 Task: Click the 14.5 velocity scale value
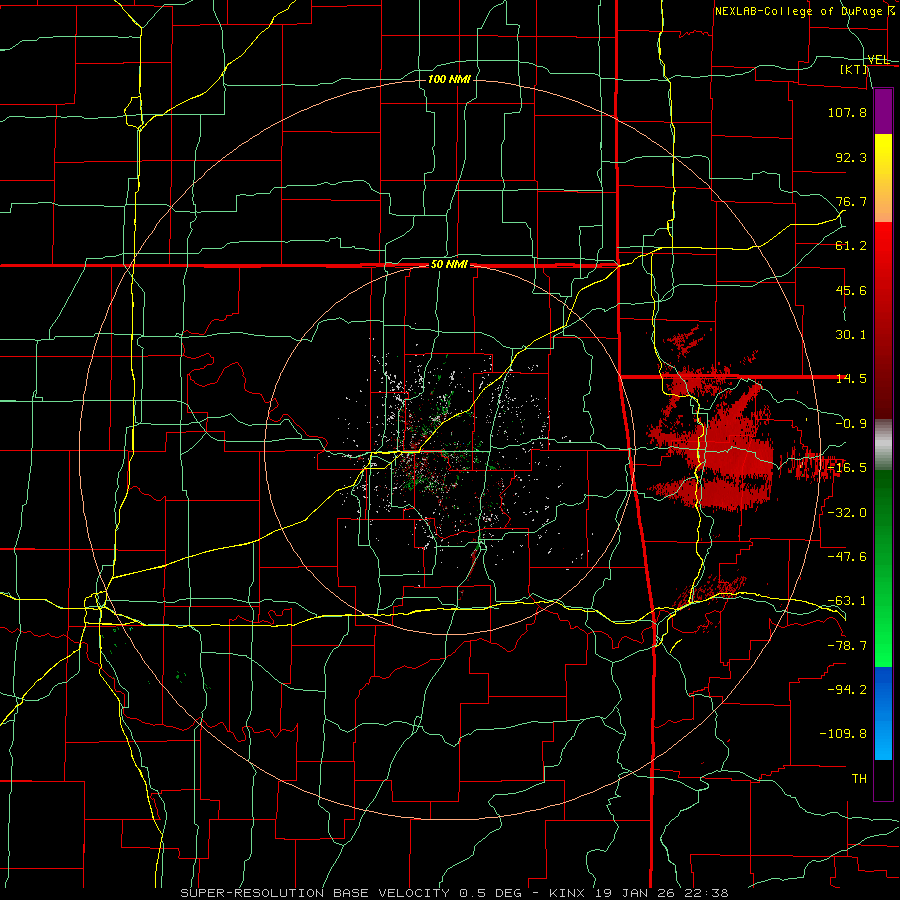851,379
